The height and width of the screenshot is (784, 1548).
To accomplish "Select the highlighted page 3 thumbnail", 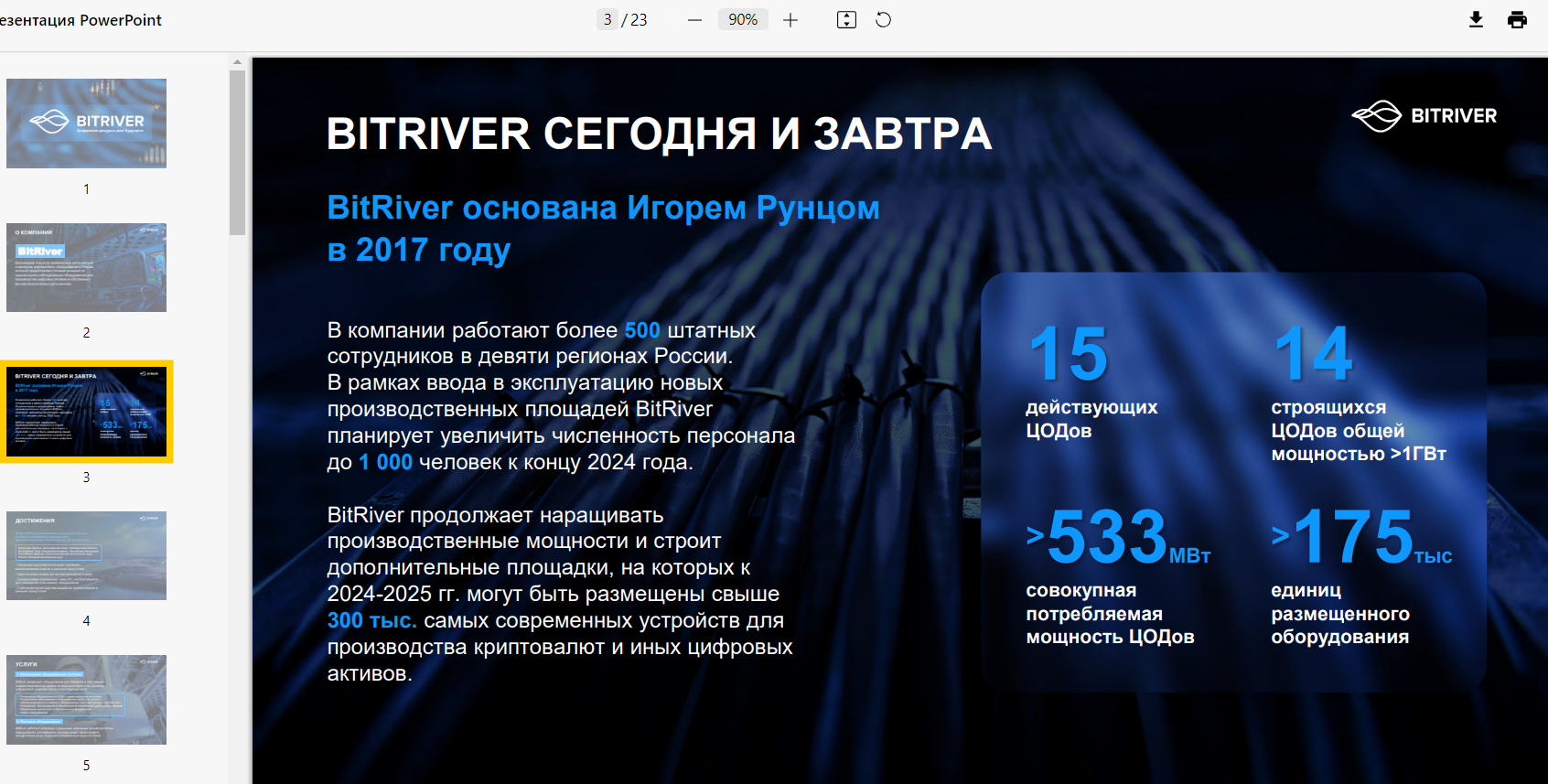I will click(x=86, y=412).
